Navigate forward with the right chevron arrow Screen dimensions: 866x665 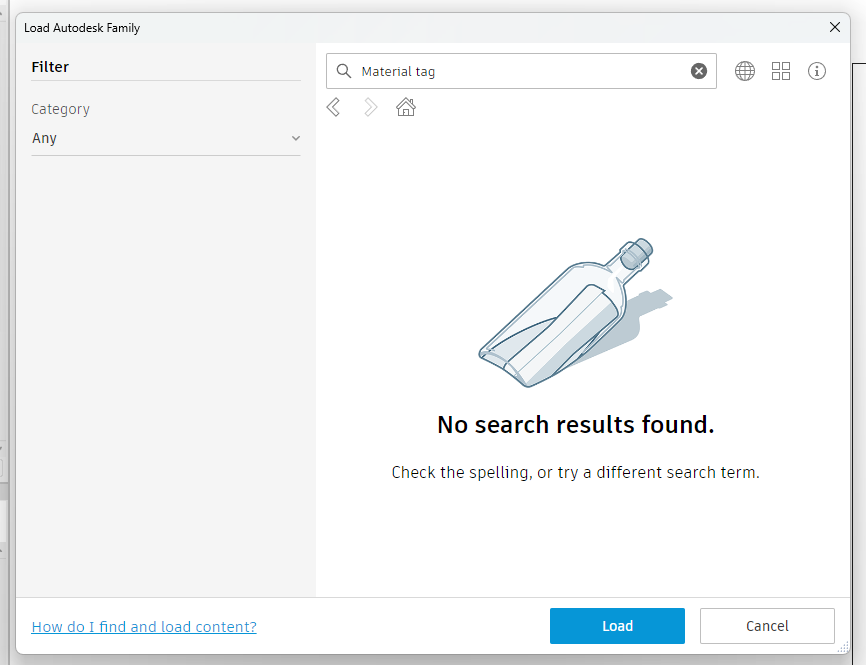[370, 107]
